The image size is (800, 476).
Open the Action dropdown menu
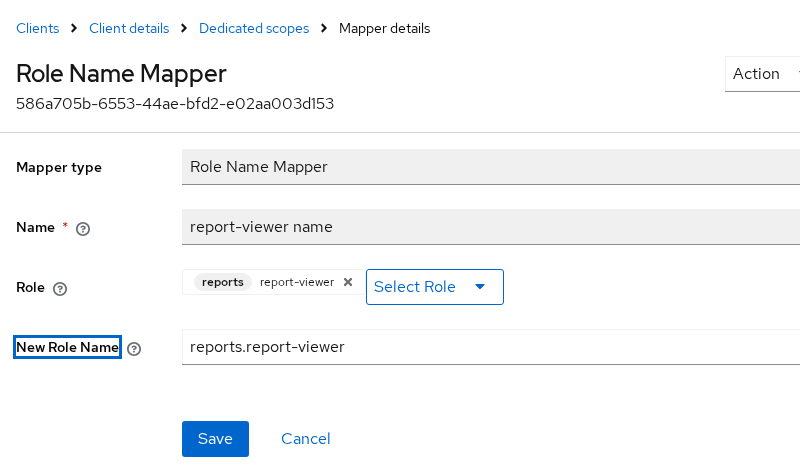click(x=762, y=74)
